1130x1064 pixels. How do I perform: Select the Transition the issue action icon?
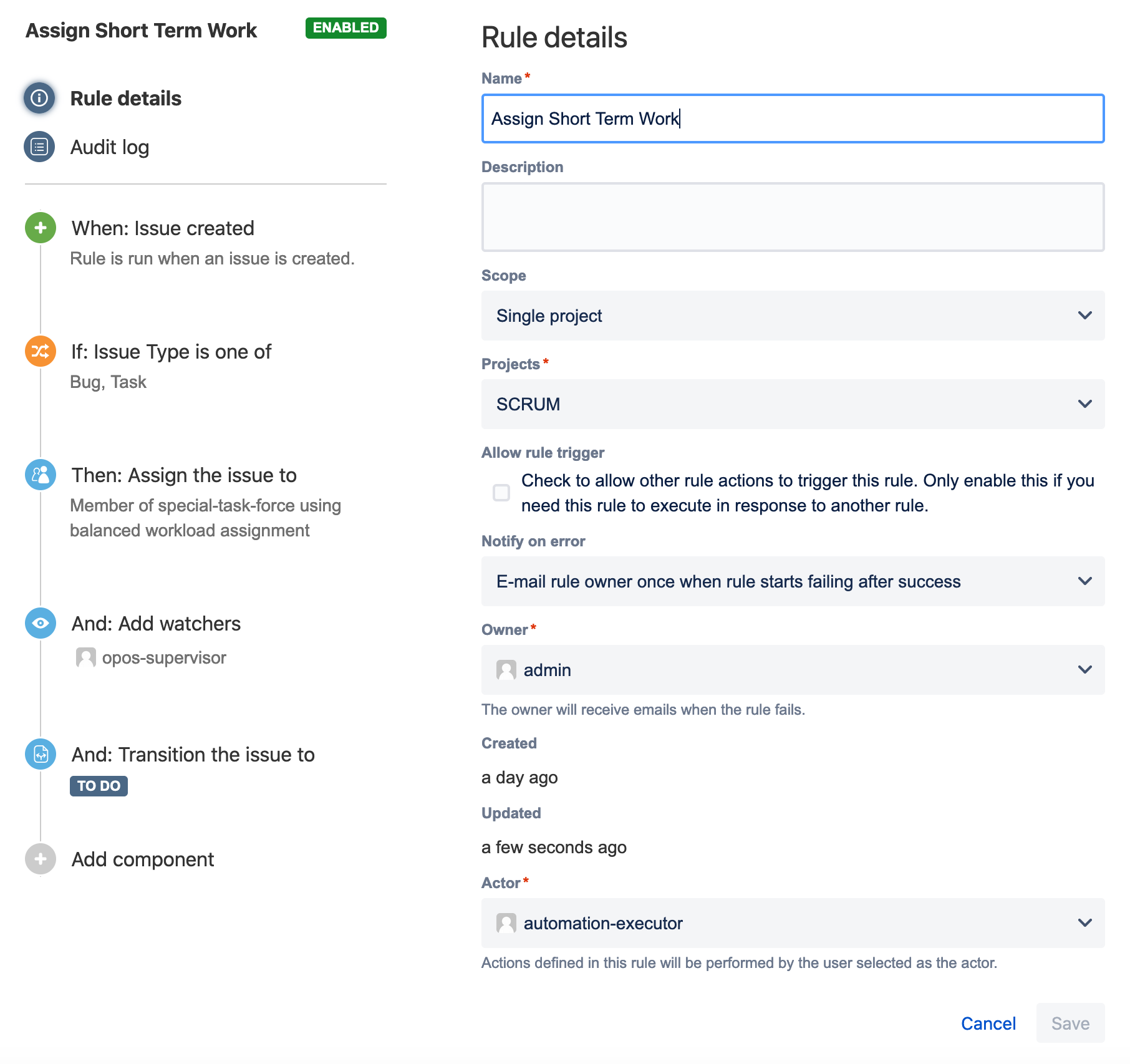click(41, 754)
